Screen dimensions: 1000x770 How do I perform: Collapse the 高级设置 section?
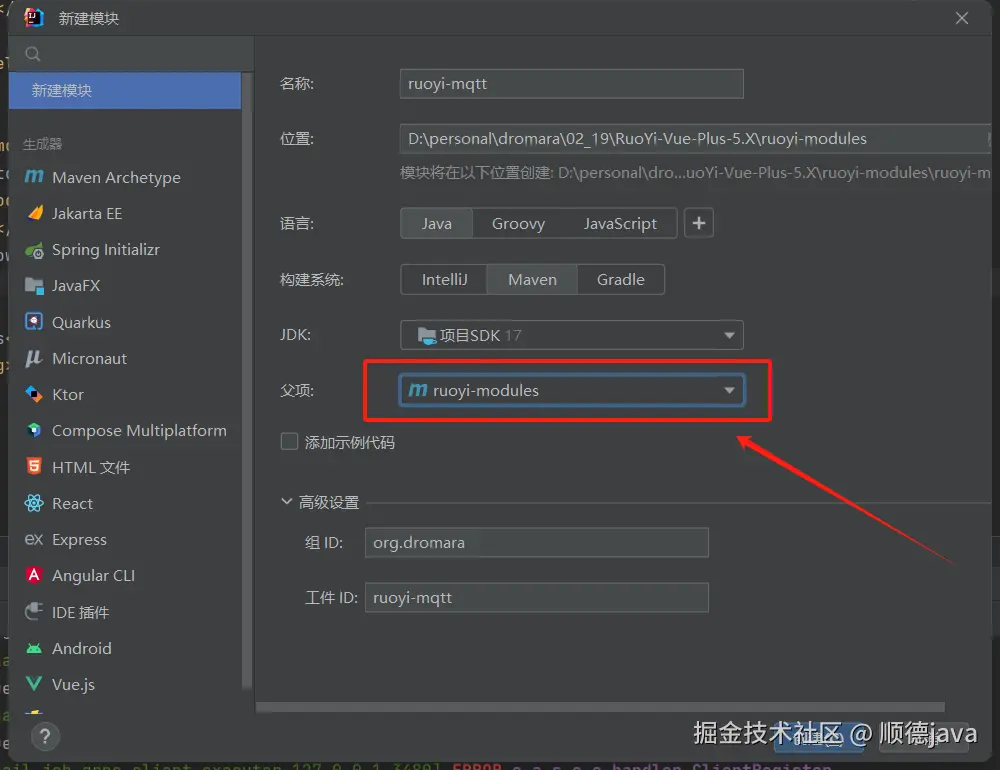(286, 502)
